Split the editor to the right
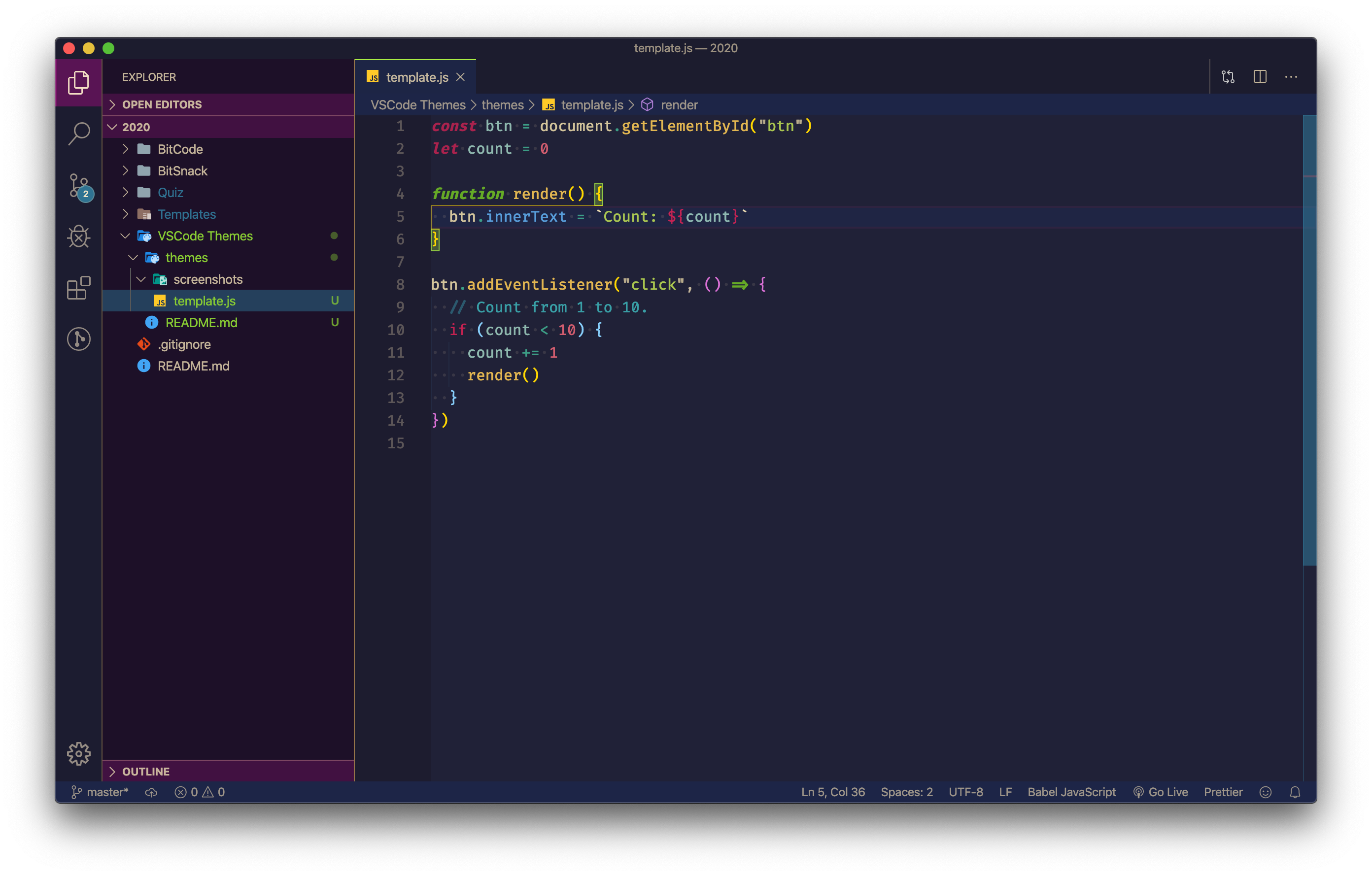This screenshot has height=876, width=1372. 1260,77
